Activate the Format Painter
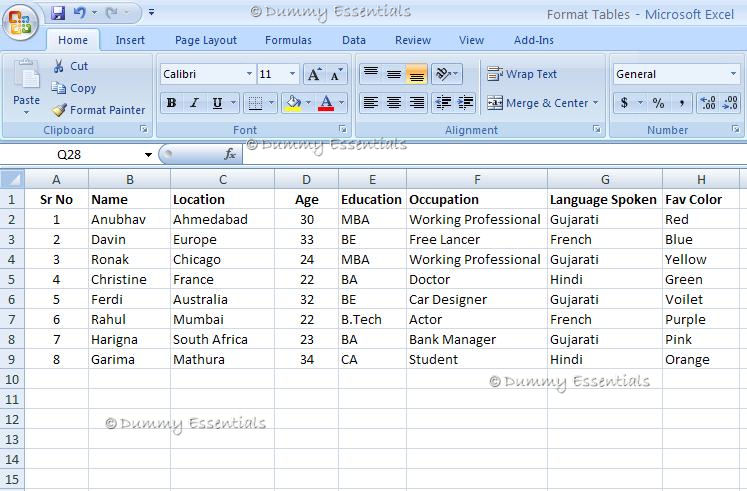 99,110
